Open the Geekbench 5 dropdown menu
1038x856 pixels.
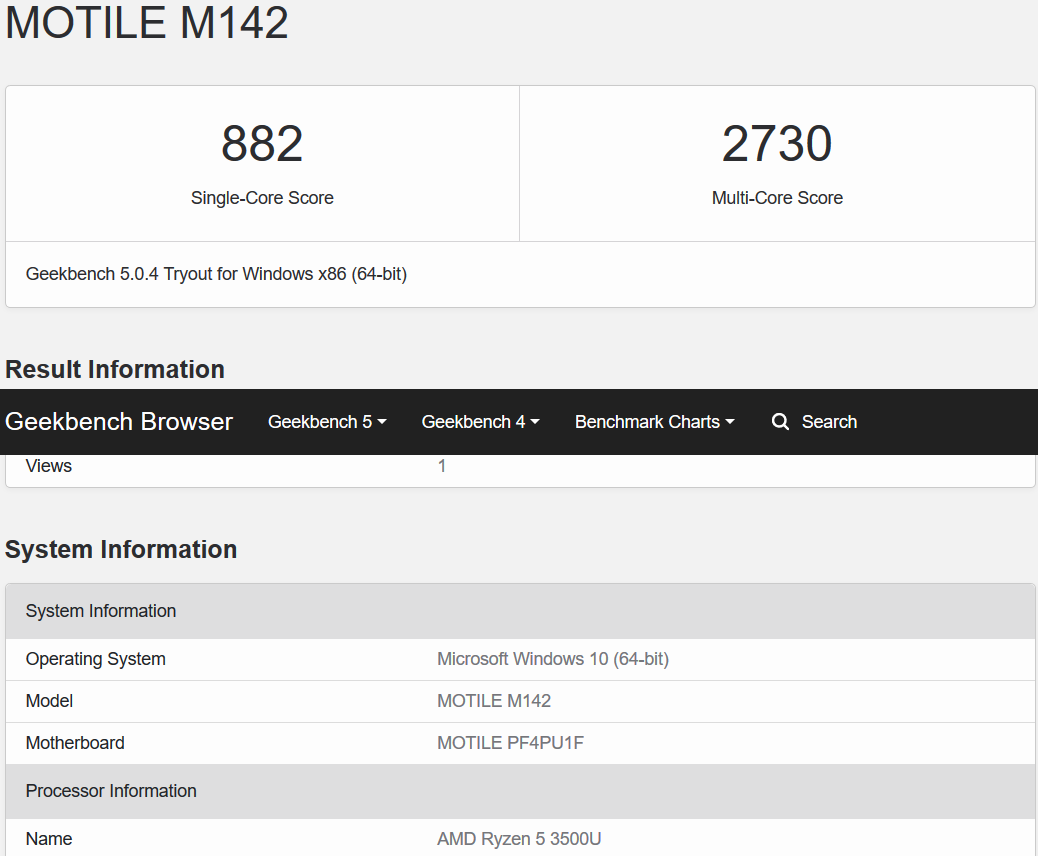[x=327, y=422]
